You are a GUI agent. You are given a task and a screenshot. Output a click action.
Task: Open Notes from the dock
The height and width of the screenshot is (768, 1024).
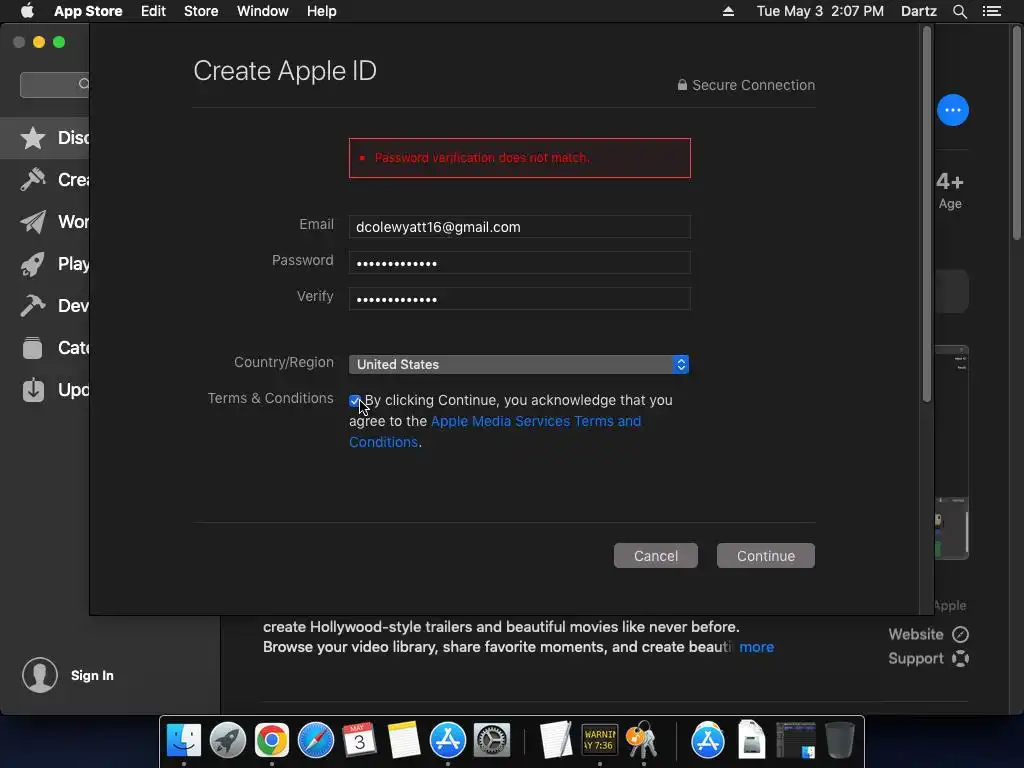click(x=404, y=740)
